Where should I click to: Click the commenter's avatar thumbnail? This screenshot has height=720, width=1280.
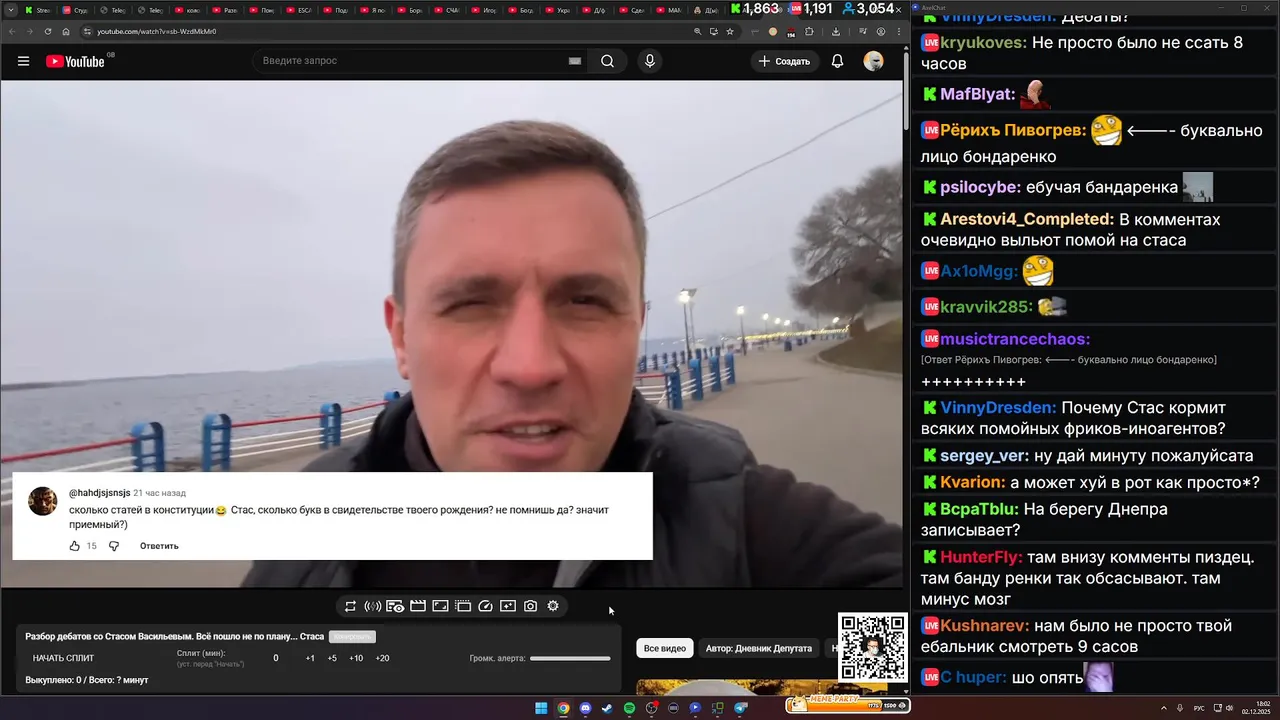pyautogui.click(x=42, y=501)
